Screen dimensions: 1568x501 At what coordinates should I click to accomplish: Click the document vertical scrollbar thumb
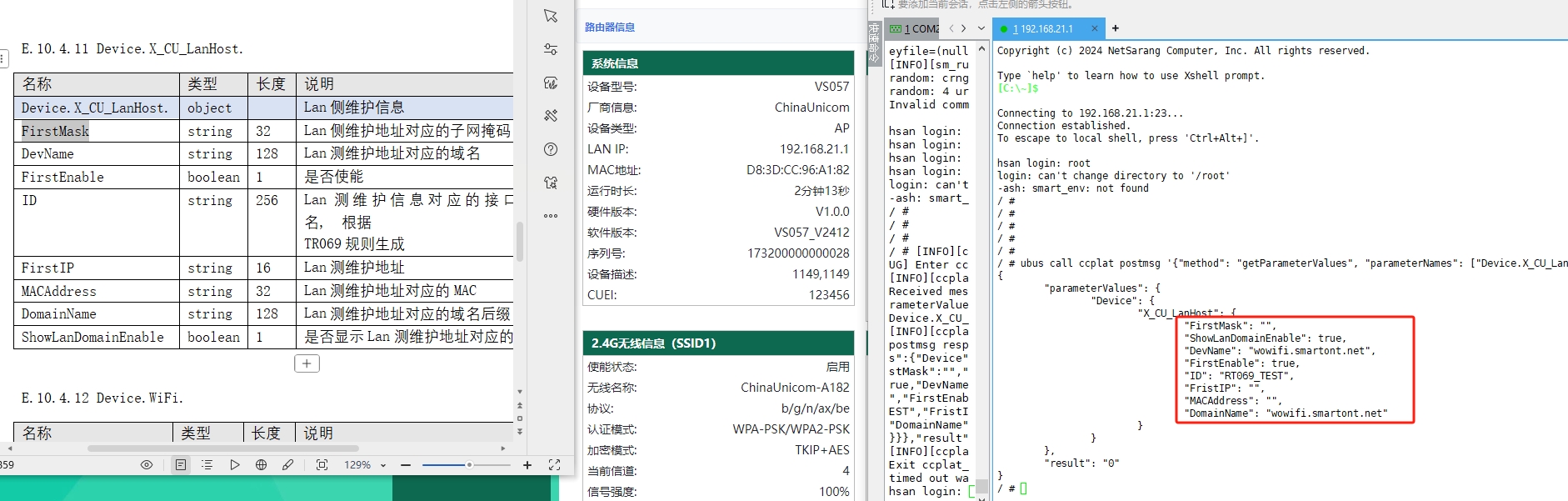coord(520,242)
